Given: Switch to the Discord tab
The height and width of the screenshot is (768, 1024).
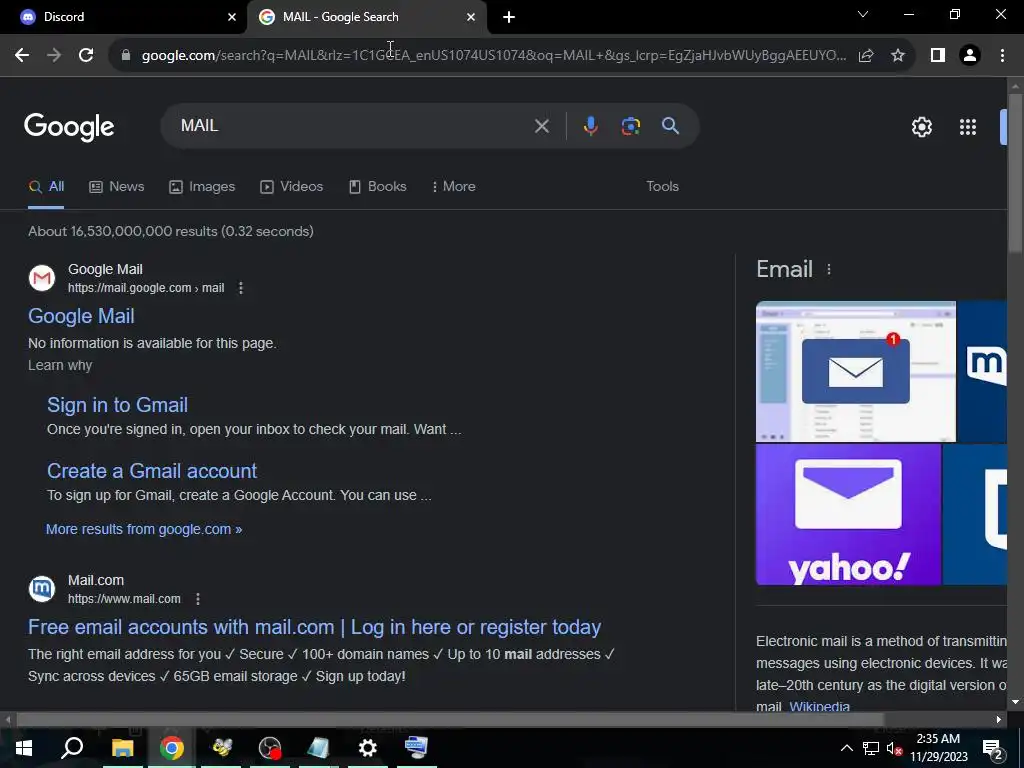Looking at the screenshot, I should (124, 17).
